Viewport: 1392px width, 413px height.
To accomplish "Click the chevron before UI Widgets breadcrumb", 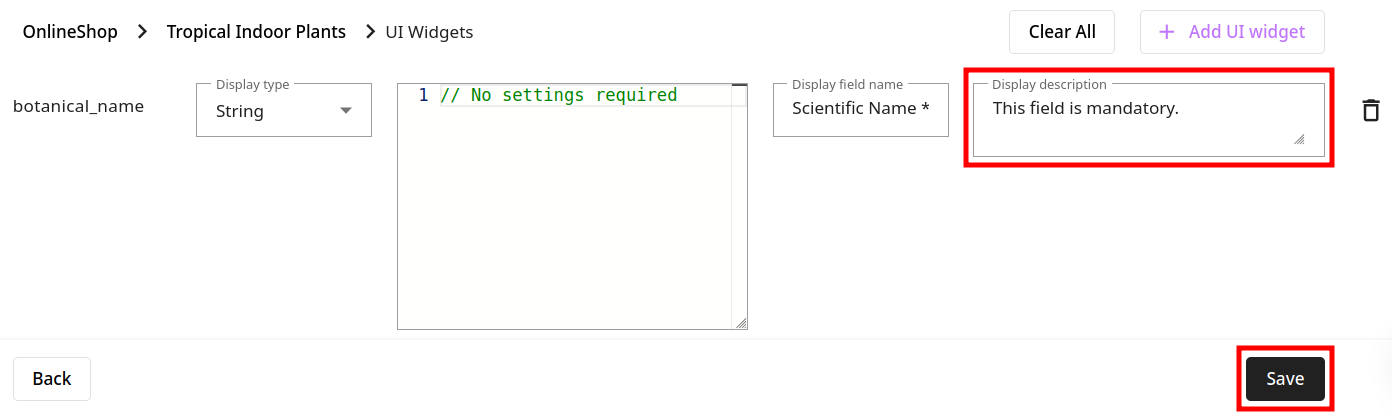I will click(x=370, y=32).
